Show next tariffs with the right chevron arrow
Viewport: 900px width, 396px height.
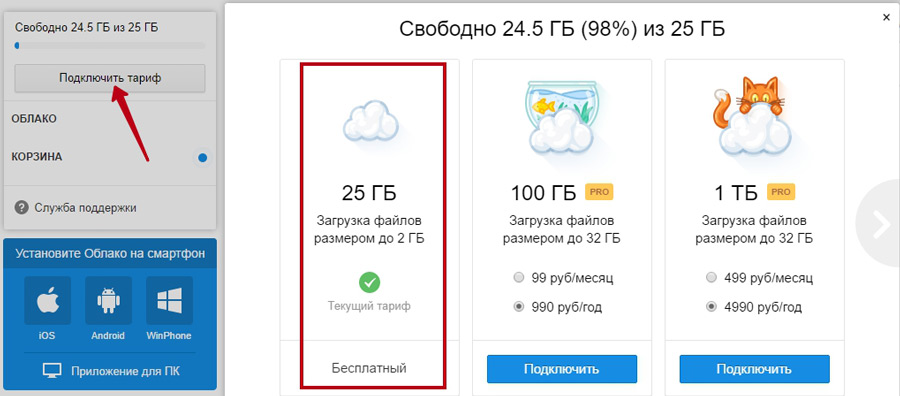pos(881,226)
